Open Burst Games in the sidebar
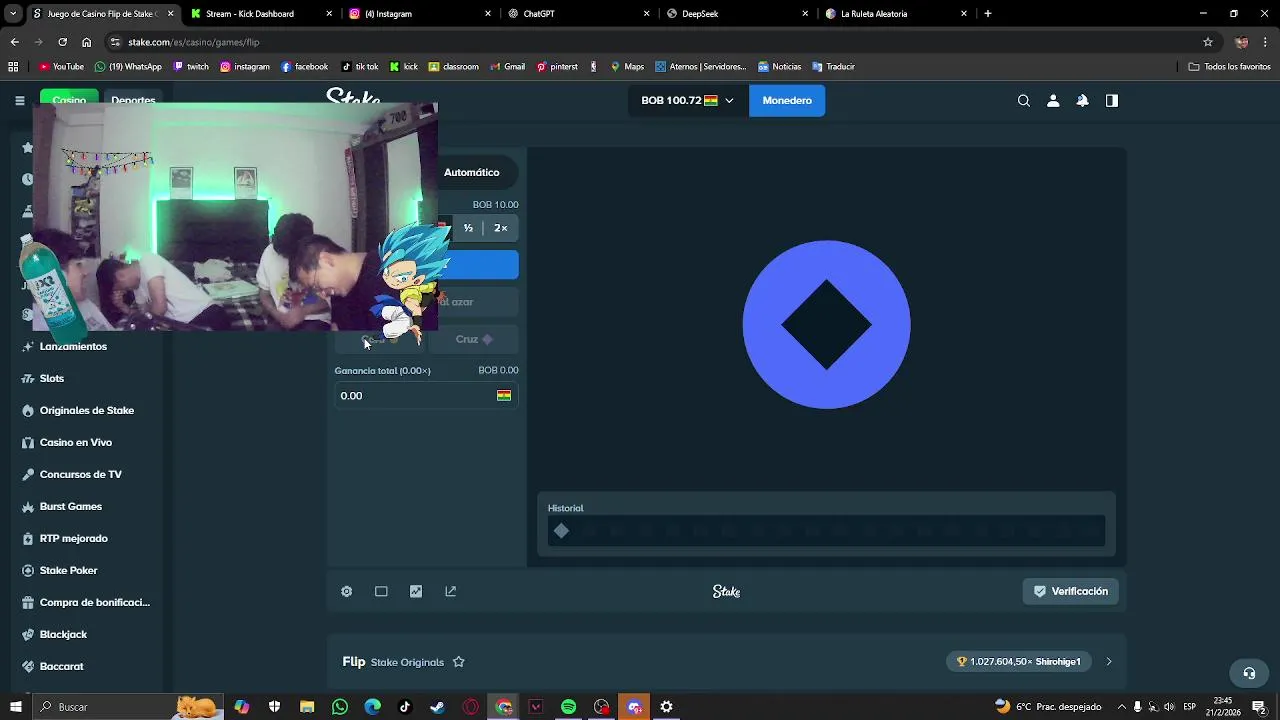 [70, 506]
